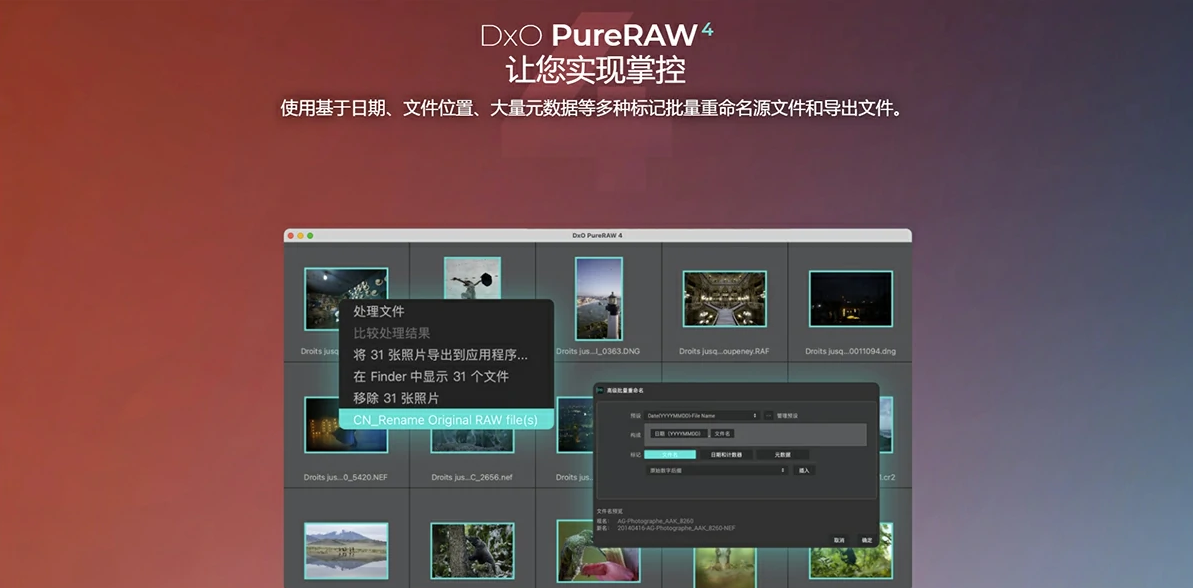Click the 让您实现掌控 headline
The height and width of the screenshot is (588, 1193).
(x=596, y=71)
